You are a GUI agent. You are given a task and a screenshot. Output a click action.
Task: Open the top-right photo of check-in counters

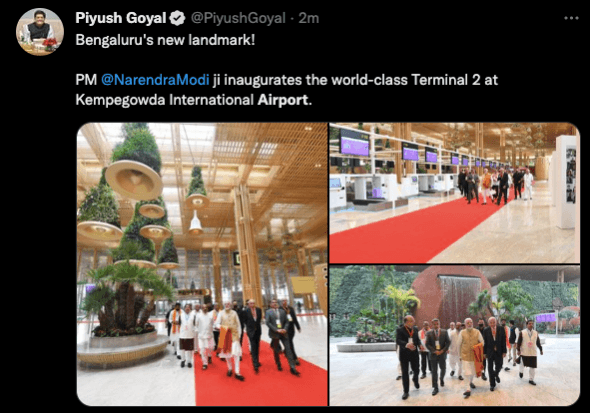(455, 193)
